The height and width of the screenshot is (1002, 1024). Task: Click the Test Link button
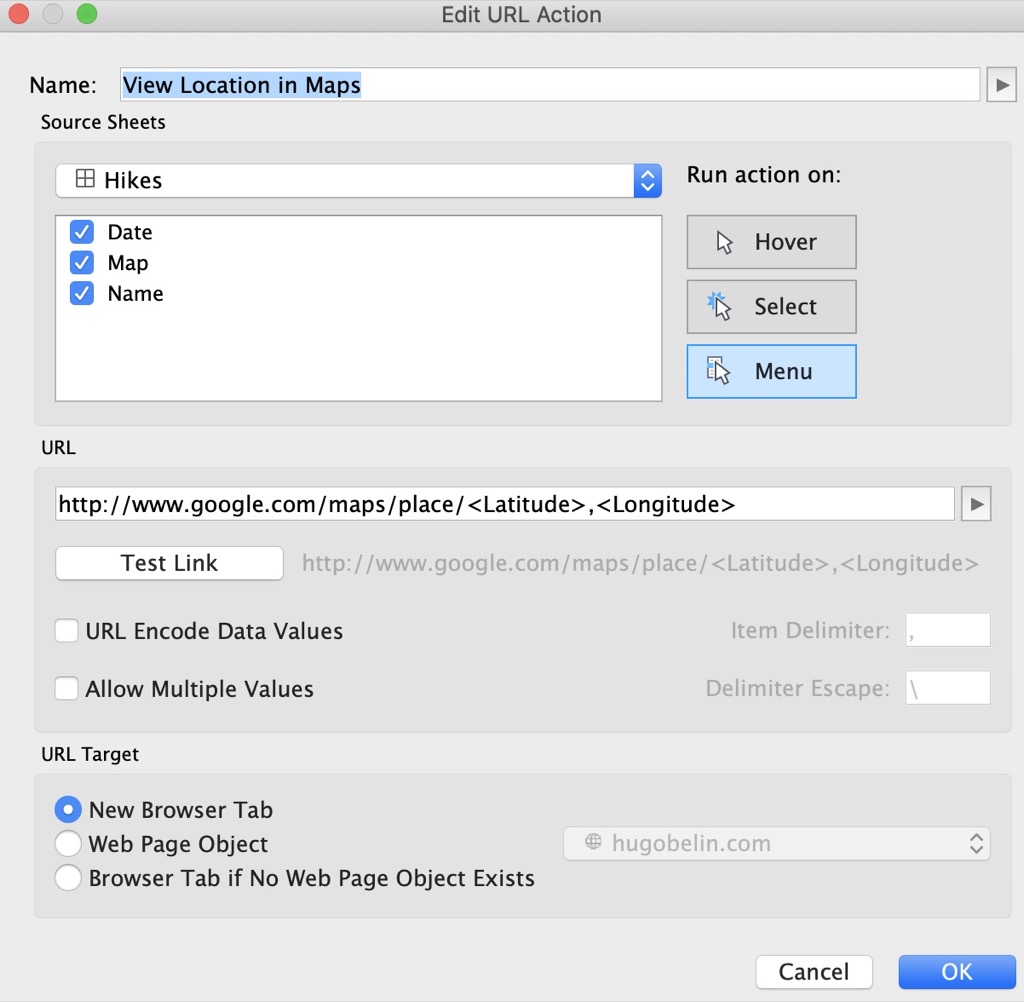pyautogui.click(x=168, y=563)
